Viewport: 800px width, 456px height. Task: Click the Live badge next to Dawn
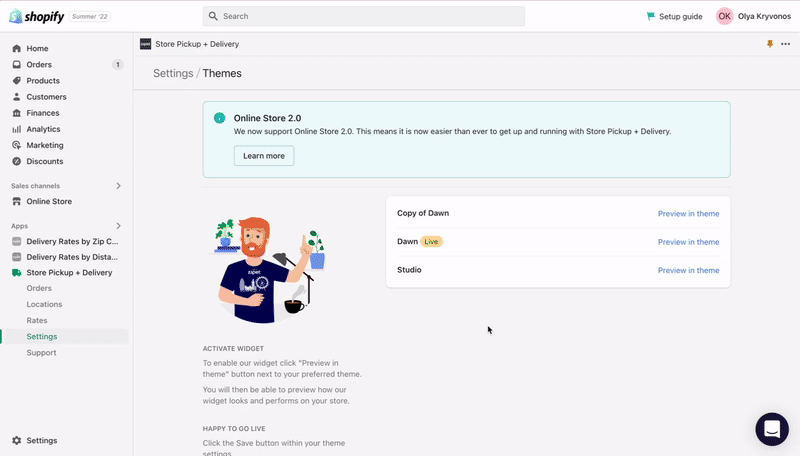(432, 242)
